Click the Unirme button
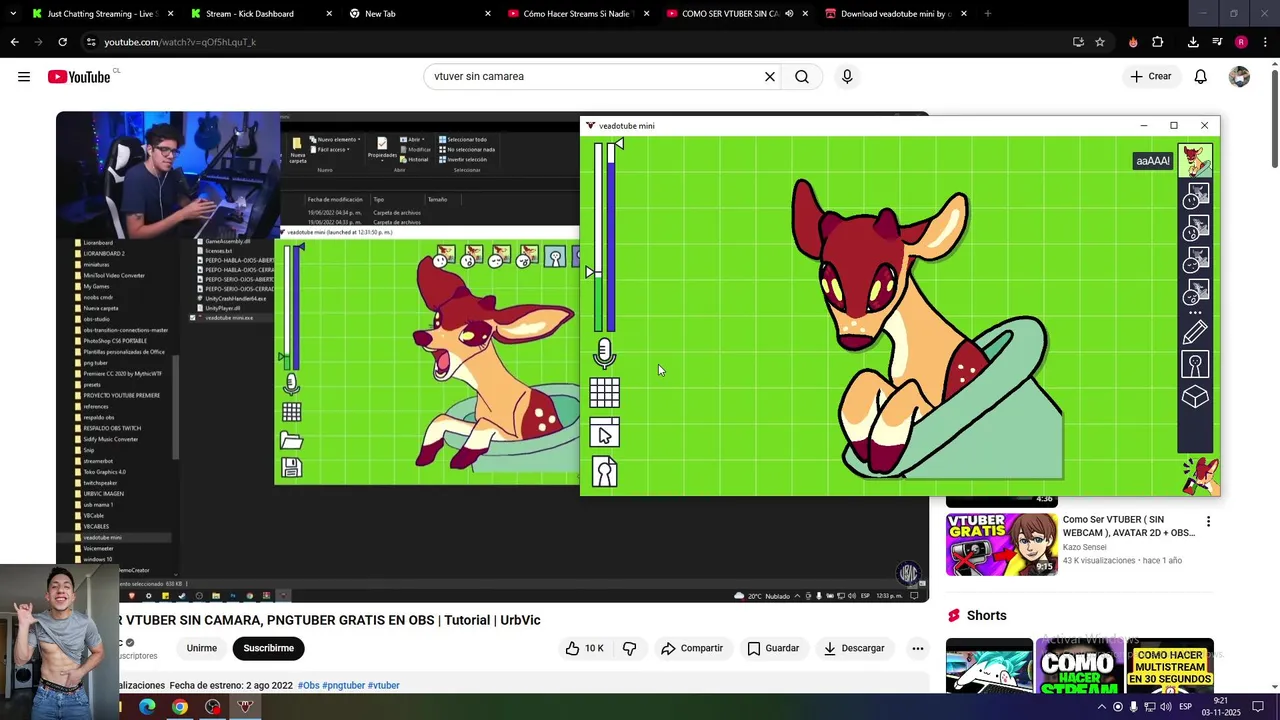 [x=201, y=648]
